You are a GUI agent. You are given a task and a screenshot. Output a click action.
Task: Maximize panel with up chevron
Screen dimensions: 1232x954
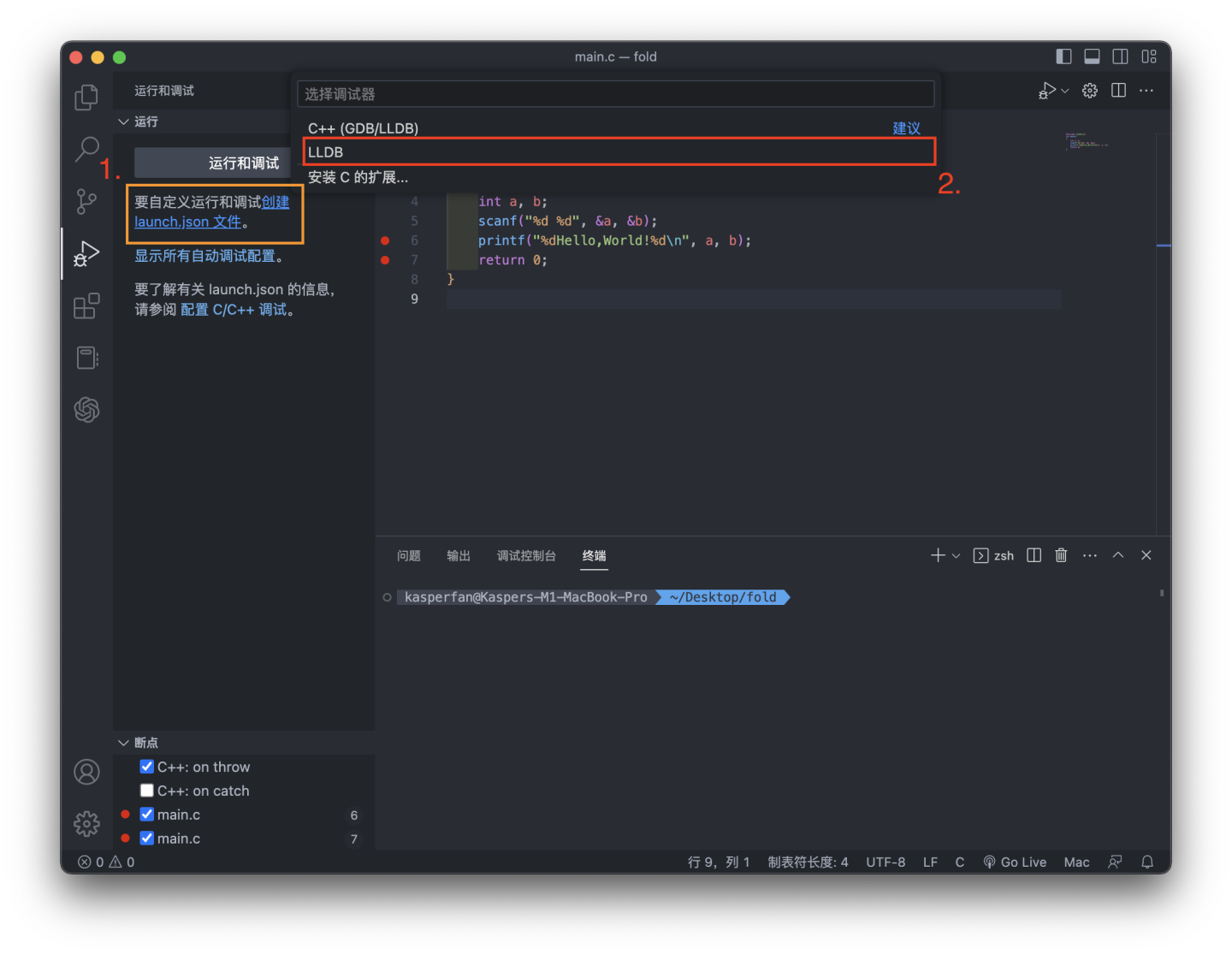(x=1117, y=555)
